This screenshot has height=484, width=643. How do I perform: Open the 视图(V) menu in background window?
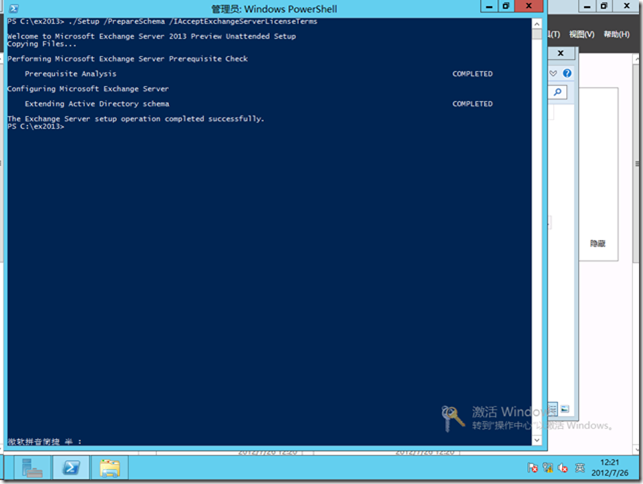[581, 34]
